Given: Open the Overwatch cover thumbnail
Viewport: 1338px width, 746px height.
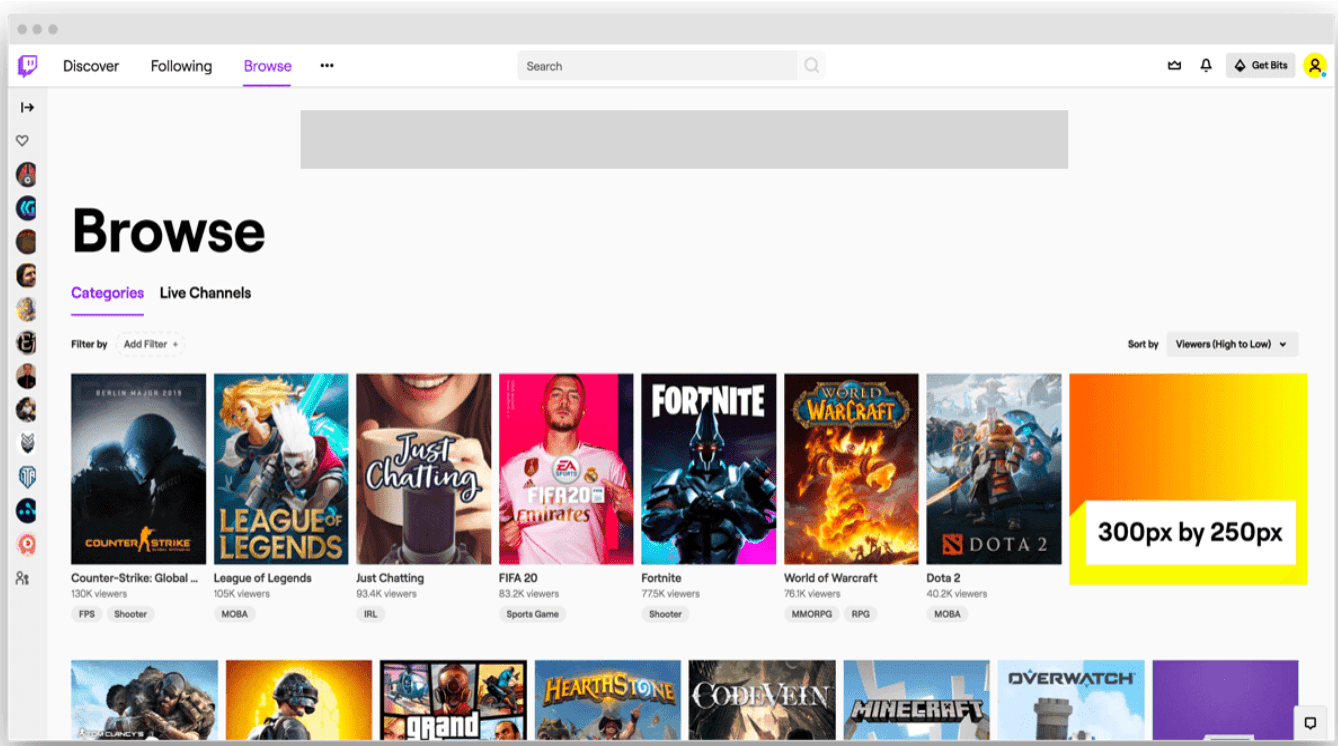Looking at the screenshot, I should [1071, 700].
